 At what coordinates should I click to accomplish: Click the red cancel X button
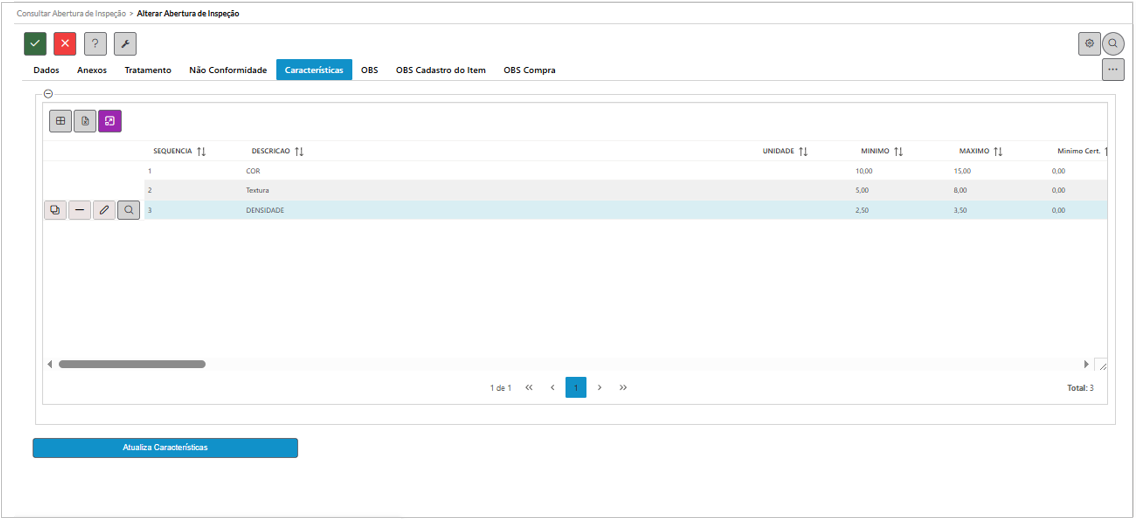point(65,44)
